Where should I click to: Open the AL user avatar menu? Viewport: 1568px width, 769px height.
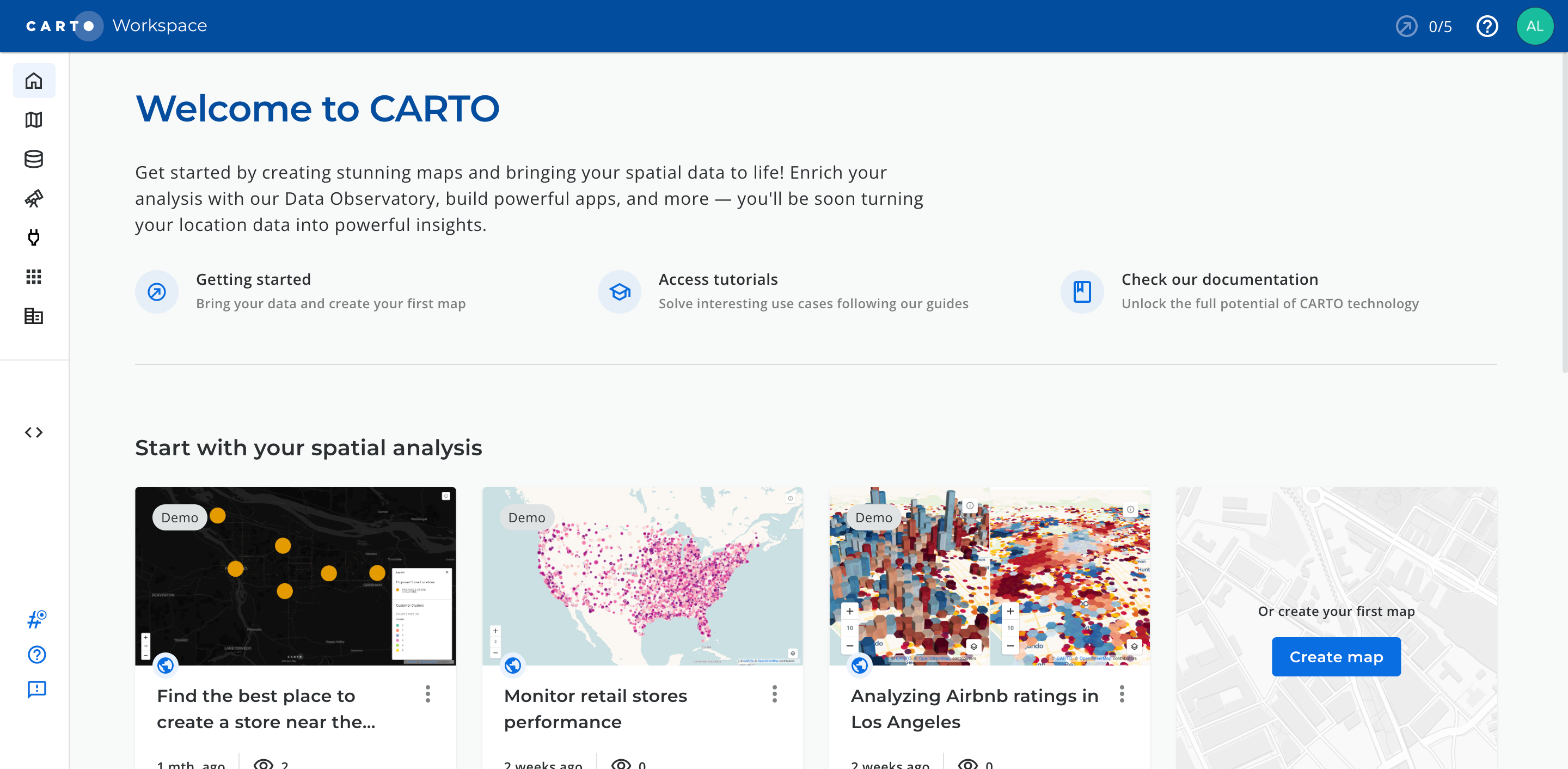coord(1534,26)
